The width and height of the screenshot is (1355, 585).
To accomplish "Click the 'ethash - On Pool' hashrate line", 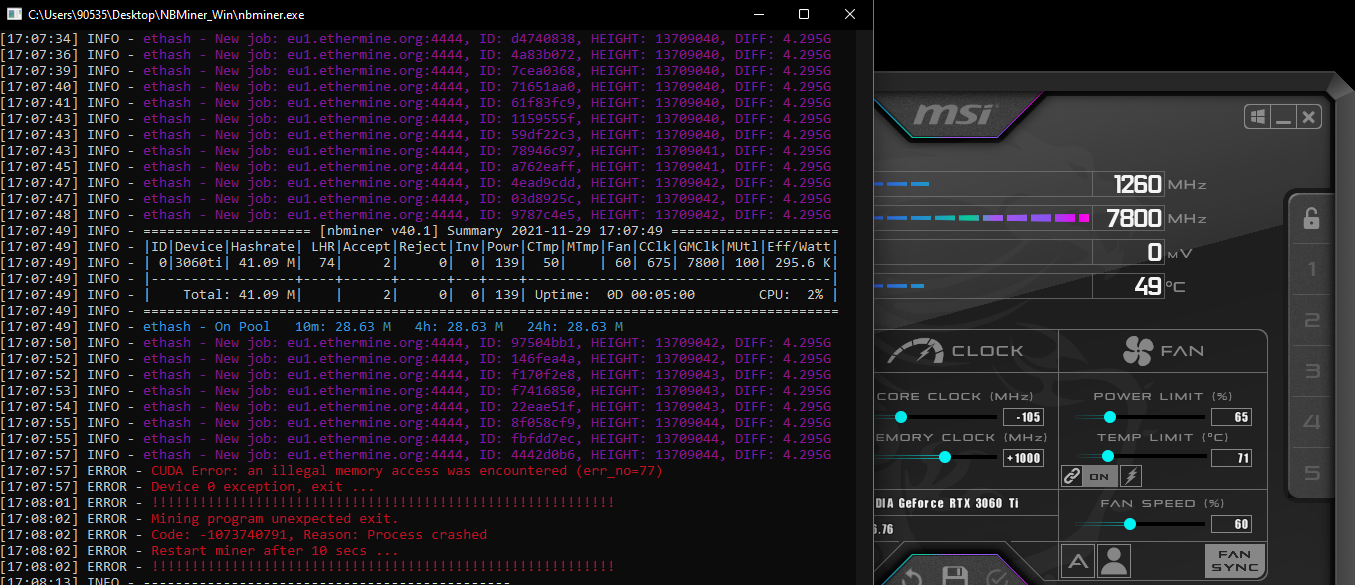I will (383, 327).
